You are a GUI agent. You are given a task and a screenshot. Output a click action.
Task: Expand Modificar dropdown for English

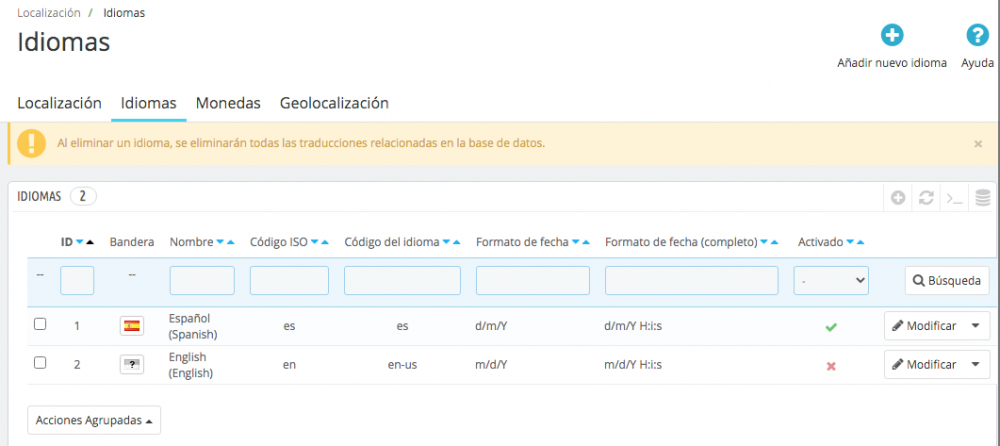point(976,365)
